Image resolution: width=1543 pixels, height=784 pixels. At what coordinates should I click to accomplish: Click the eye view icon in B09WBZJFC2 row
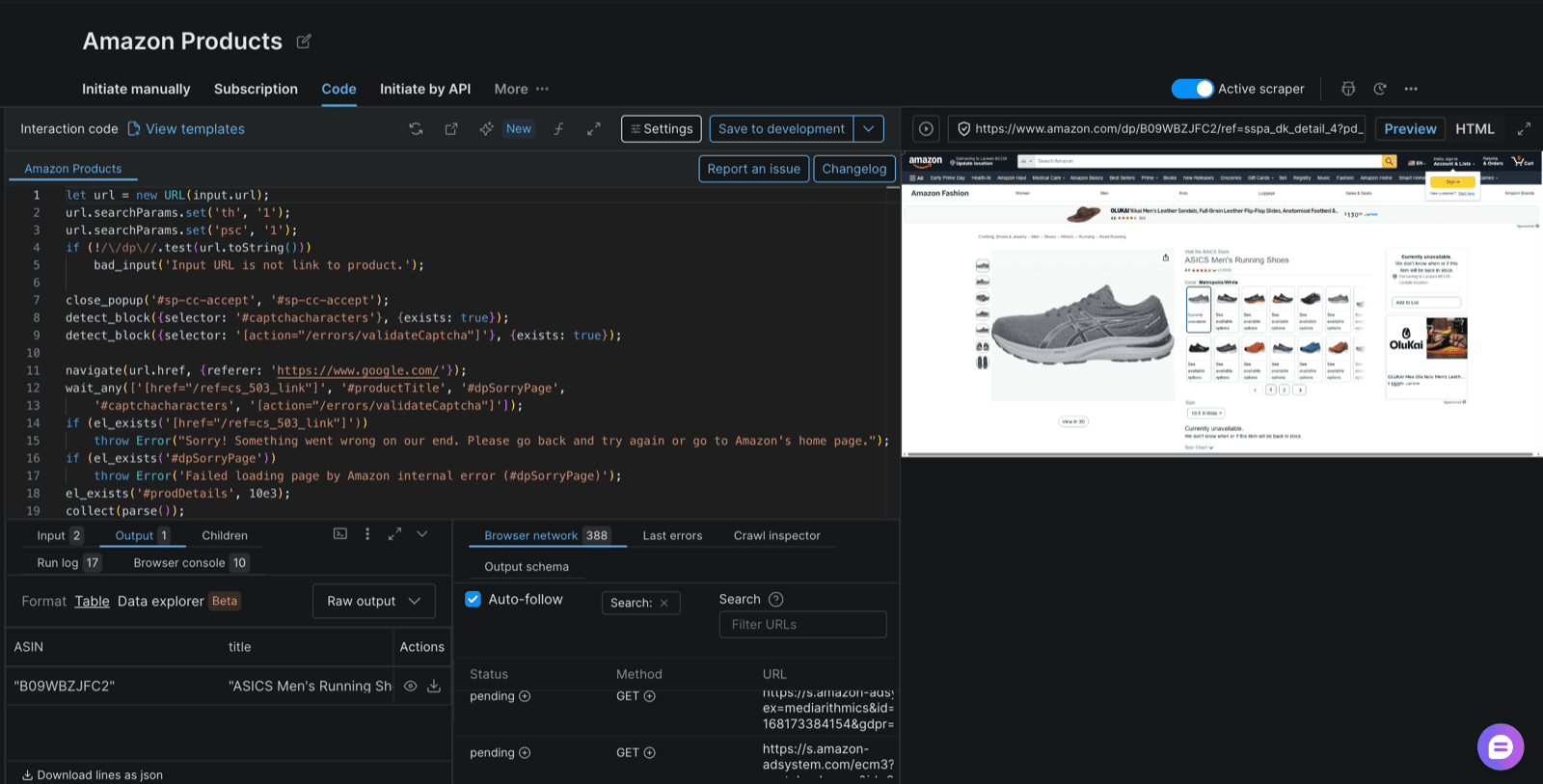point(410,686)
